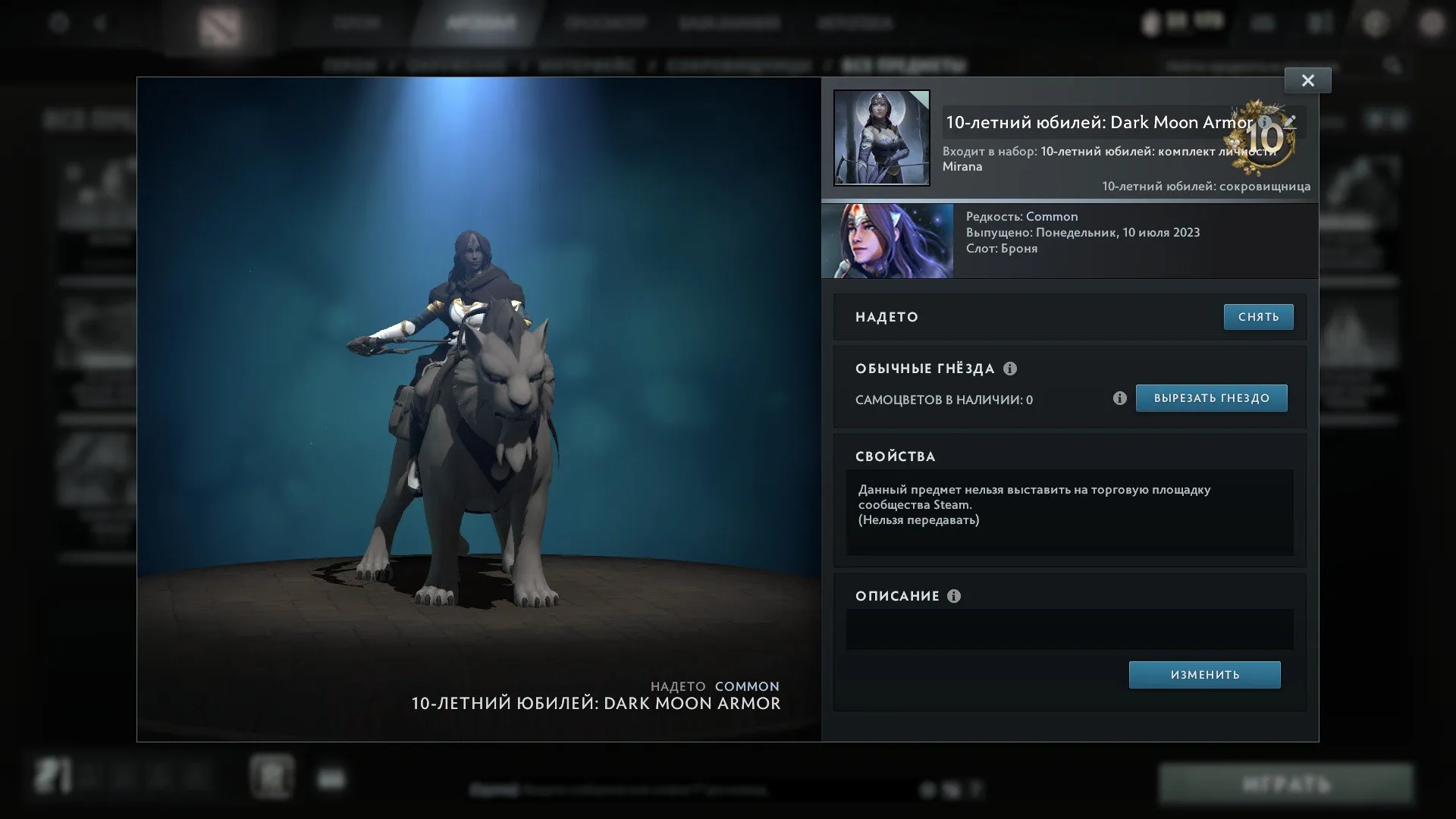Select the 'САМОЦВЕТОВ В НАЛИЧИИ: 0' text
This screenshot has height=819, width=1456.
pos(944,400)
